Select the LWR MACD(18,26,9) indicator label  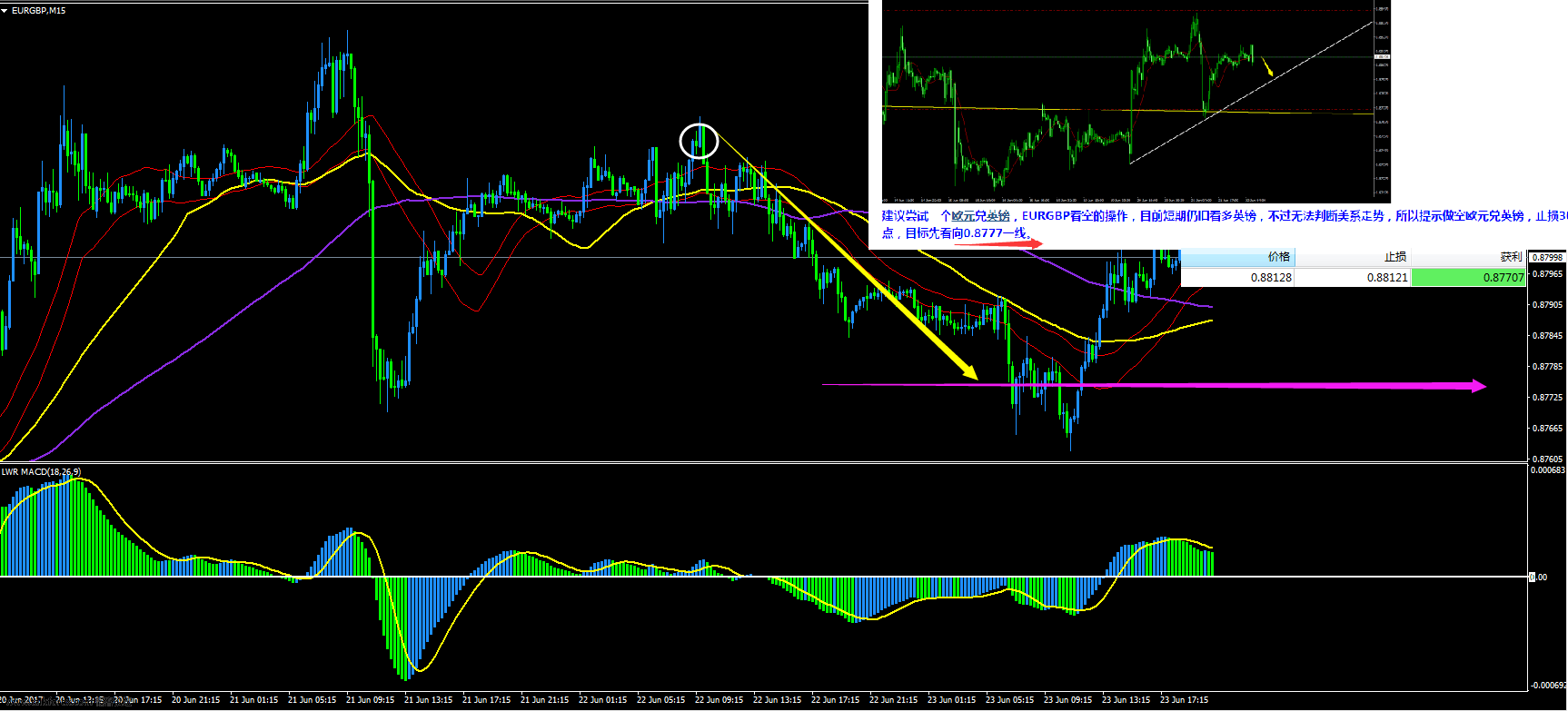[41, 472]
